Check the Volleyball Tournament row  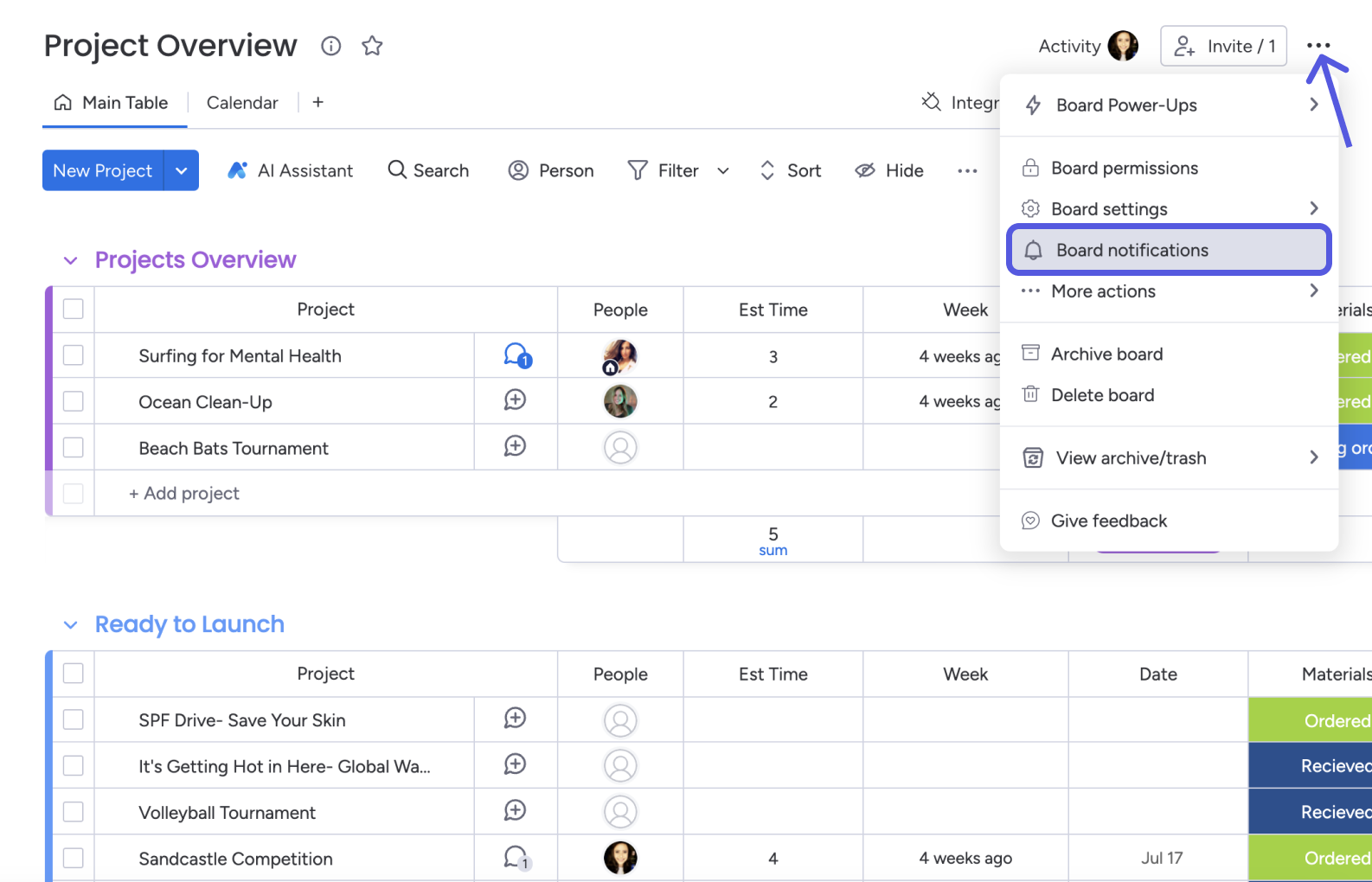[74, 811]
